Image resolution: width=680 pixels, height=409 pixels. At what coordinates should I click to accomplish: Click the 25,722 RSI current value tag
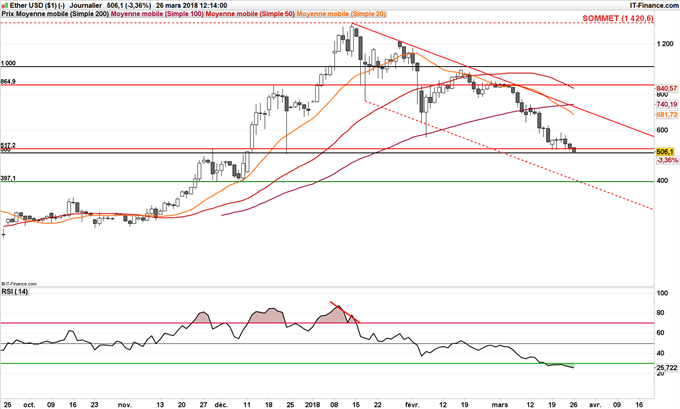667,368
